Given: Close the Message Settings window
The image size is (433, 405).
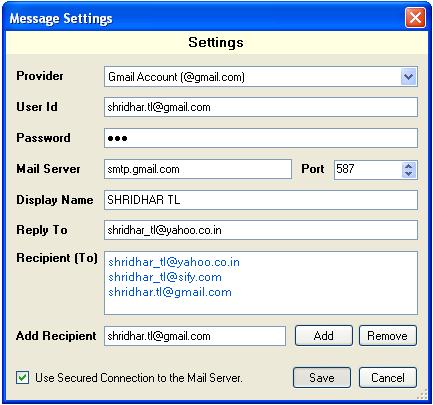Looking at the screenshot, I should coord(415,17).
